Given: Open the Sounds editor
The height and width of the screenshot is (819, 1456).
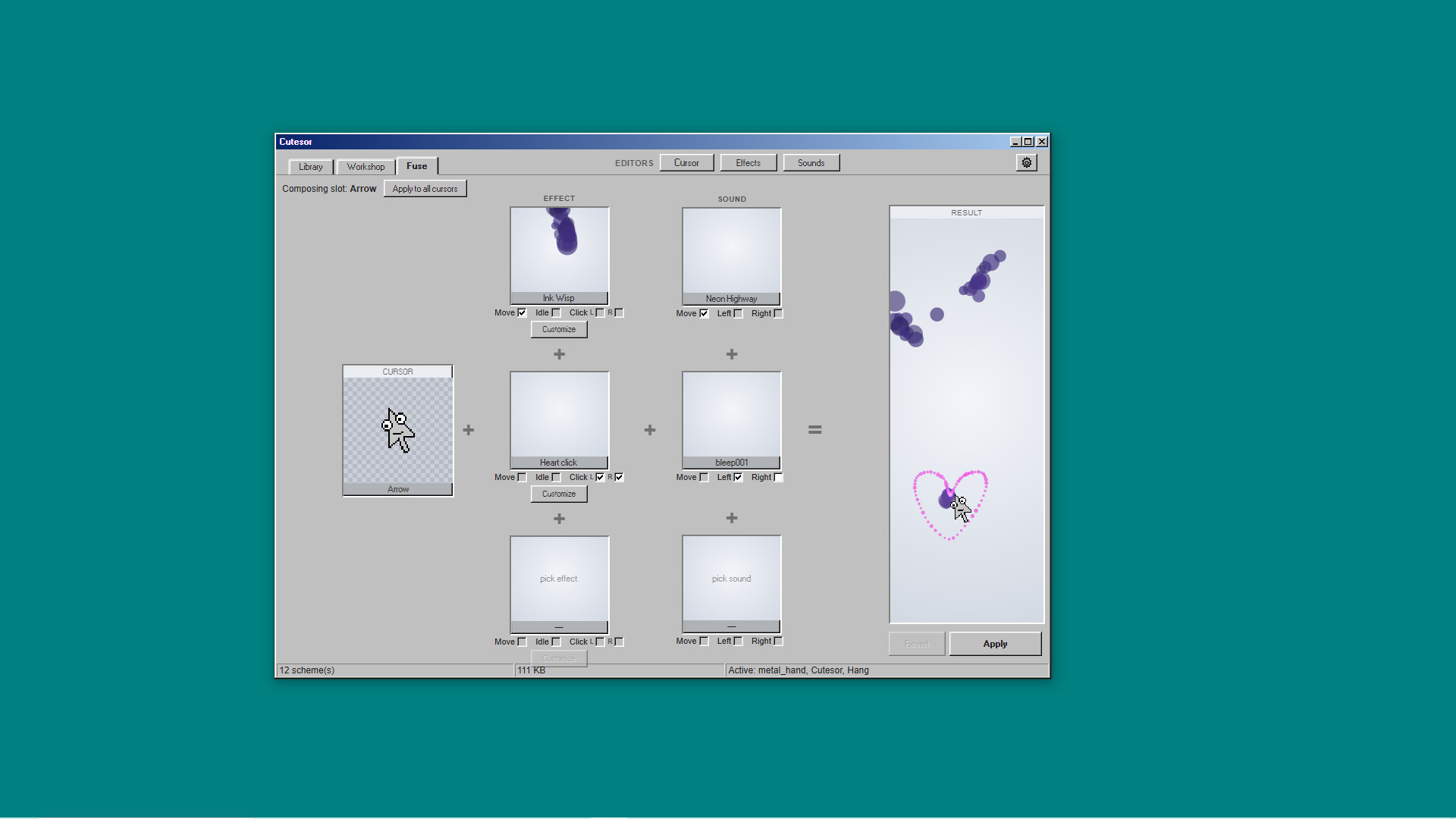Looking at the screenshot, I should 811,163.
